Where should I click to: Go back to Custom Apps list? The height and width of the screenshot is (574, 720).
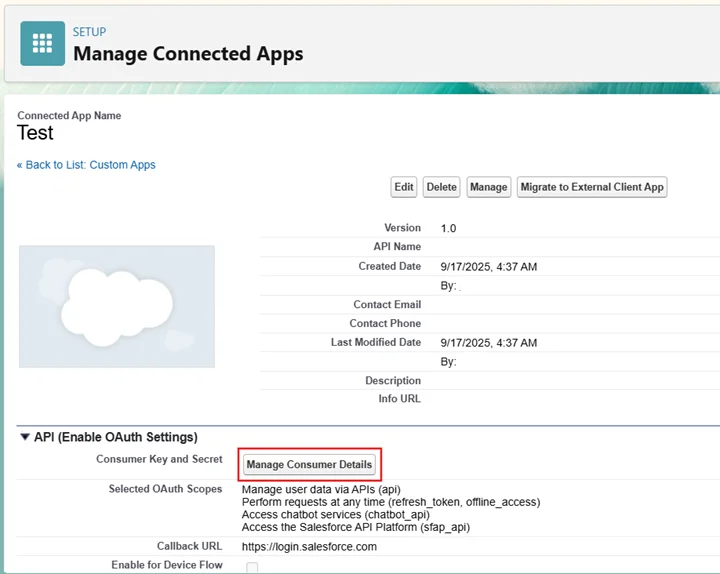86,165
